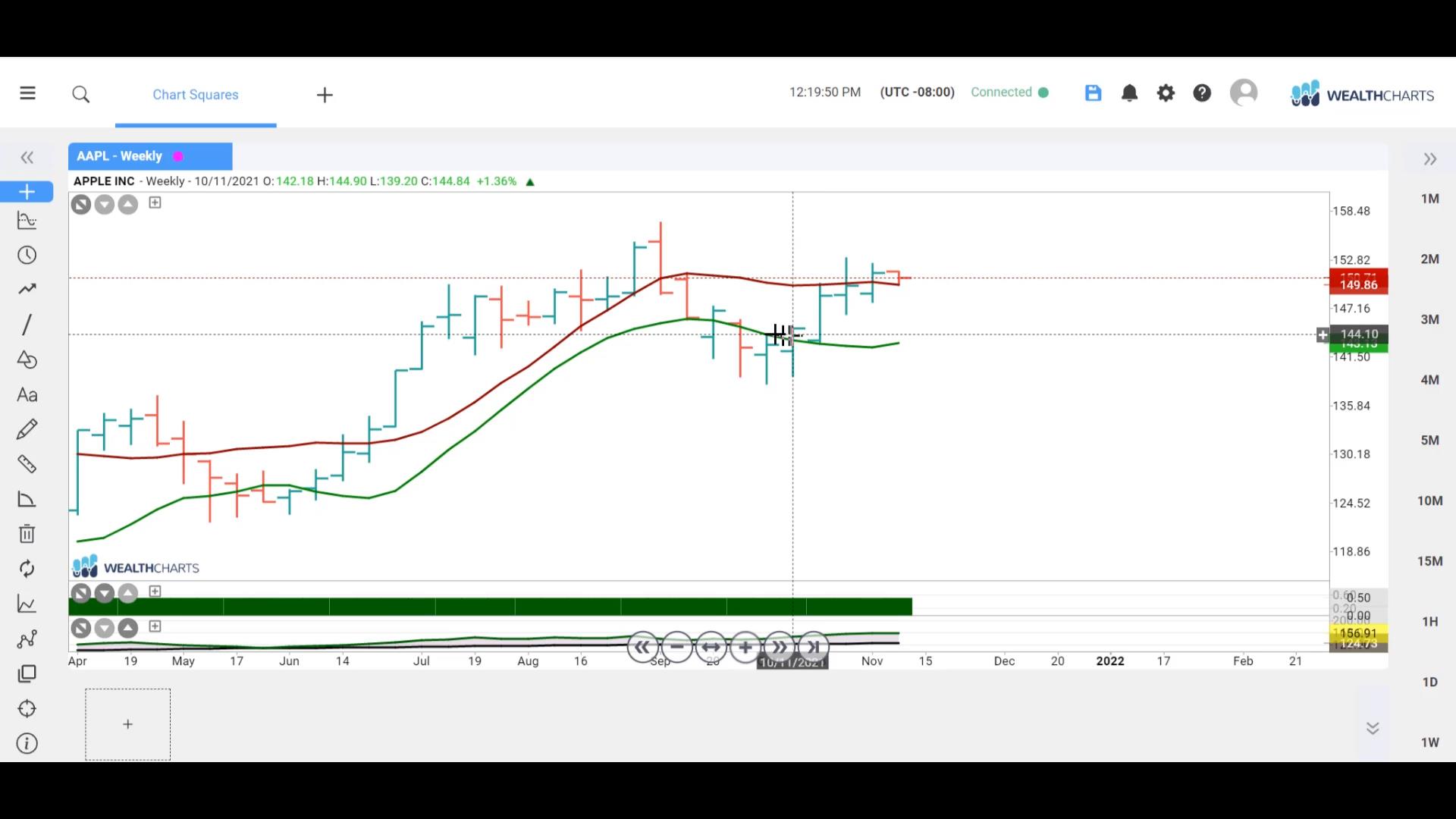Open the help question mark

pyautogui.click(x=1202, y=93)
